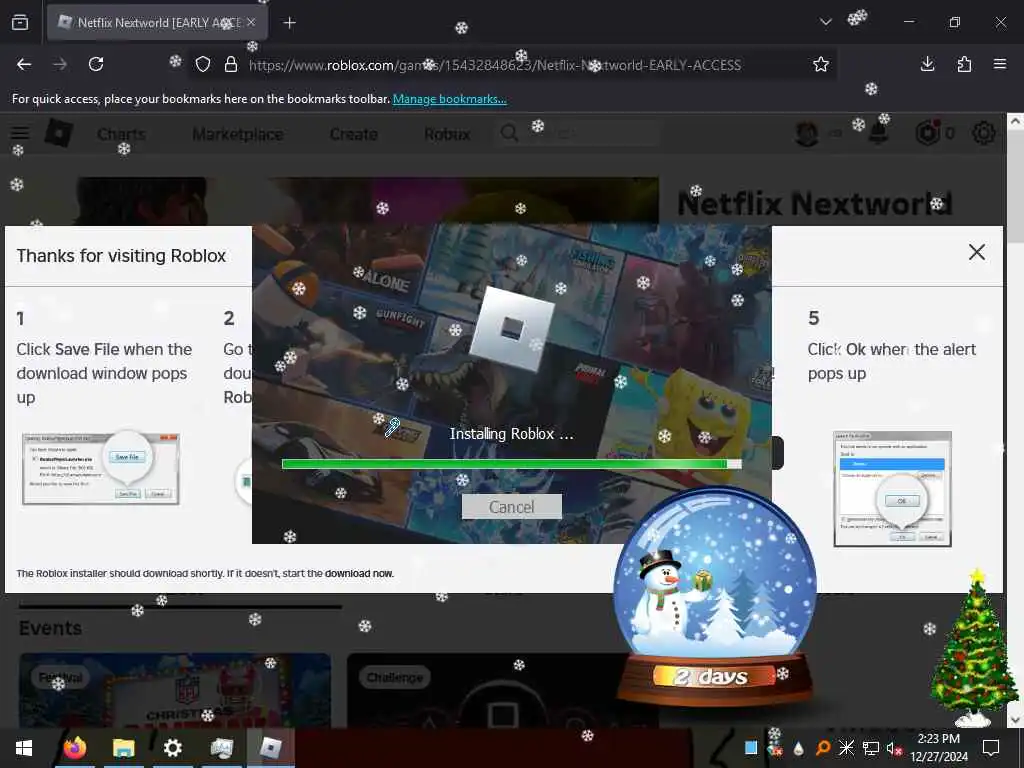Open the Roblox hamburger navigation menu
This screenshot has width=1024, height=768.
(x=20, y=133)
